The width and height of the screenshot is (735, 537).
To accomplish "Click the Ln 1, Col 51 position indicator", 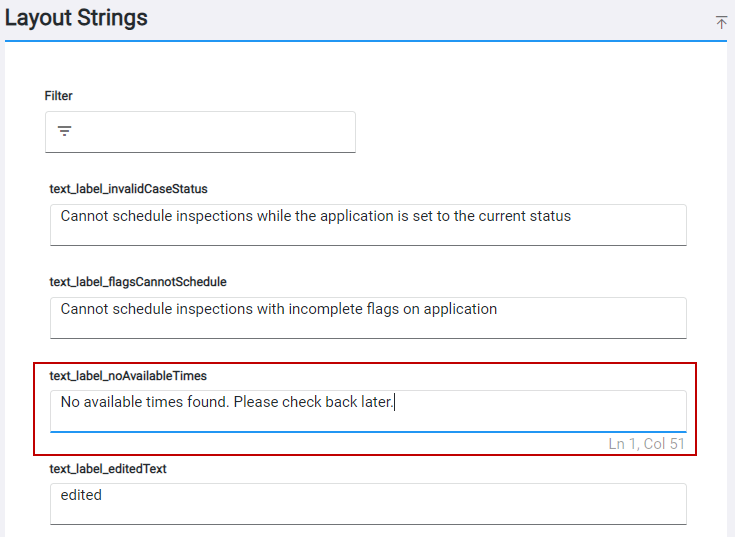I will pos(646,443).
